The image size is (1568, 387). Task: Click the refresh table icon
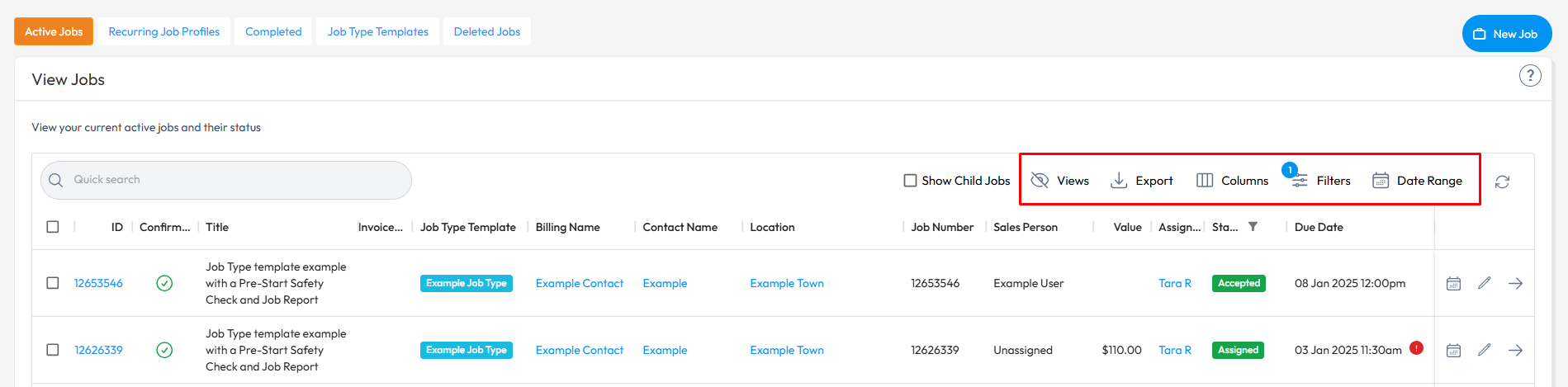tap(1502, 182)
